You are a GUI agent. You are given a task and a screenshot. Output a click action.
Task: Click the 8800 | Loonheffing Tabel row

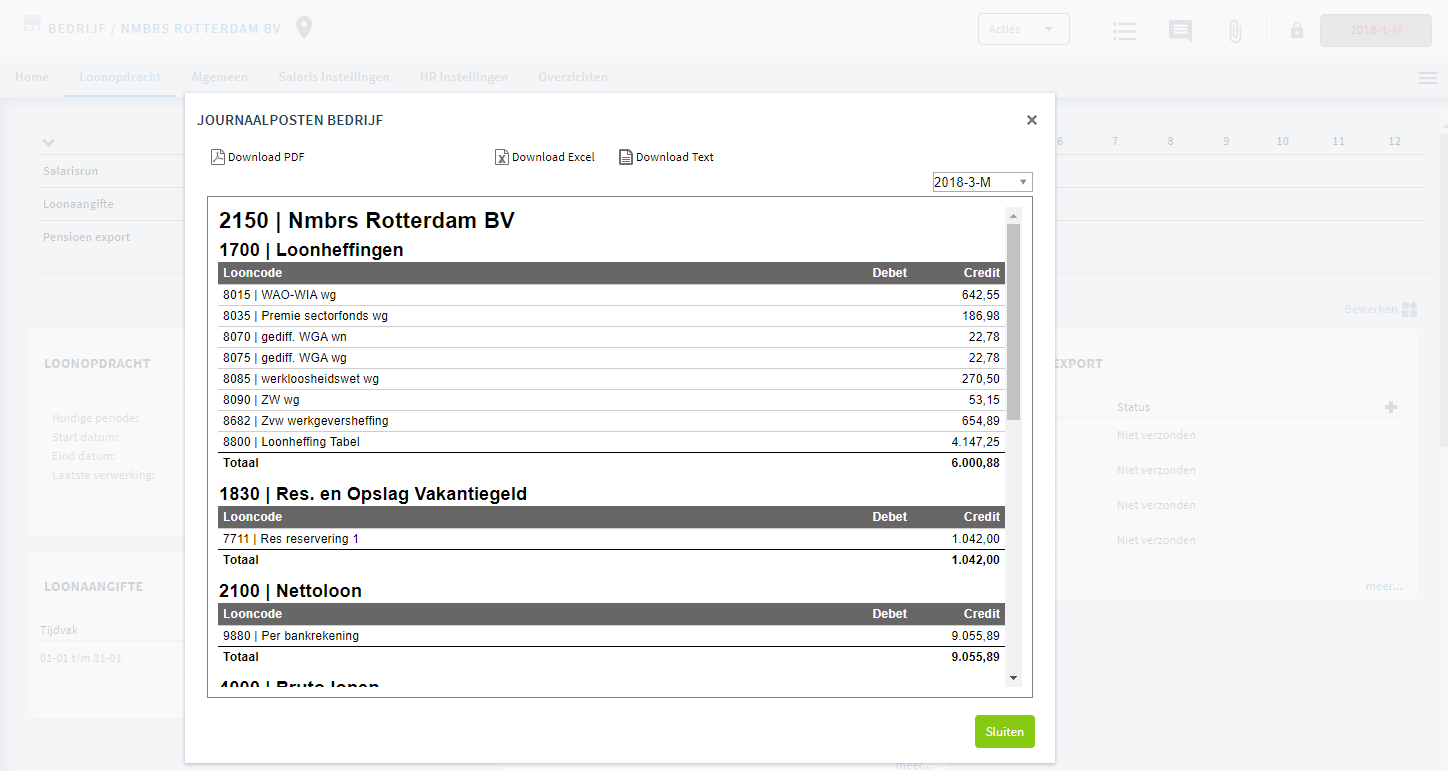click(611, 442)
